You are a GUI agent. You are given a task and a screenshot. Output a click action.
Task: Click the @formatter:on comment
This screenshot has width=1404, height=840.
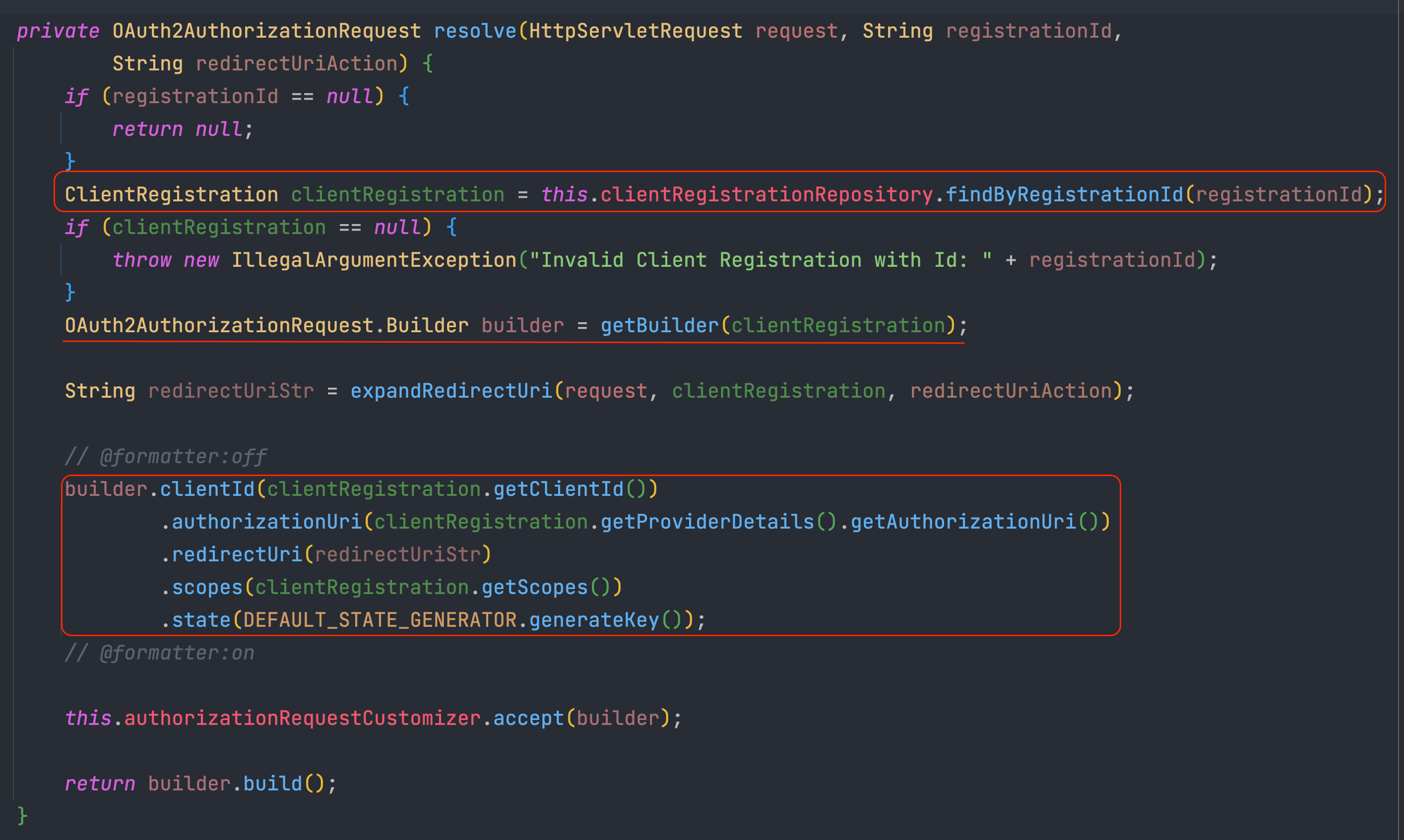(x=160, y=653)
